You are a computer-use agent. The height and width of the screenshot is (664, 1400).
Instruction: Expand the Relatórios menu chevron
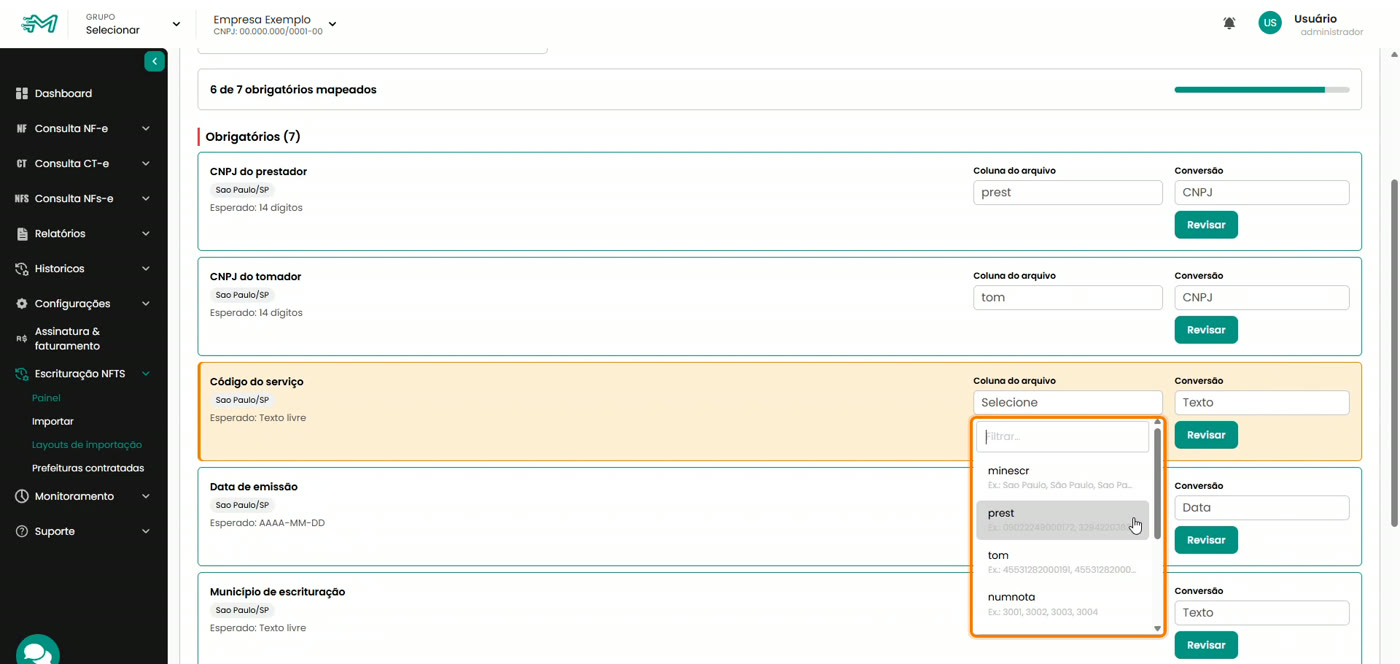pyautogui.click(x=146, y=234)
